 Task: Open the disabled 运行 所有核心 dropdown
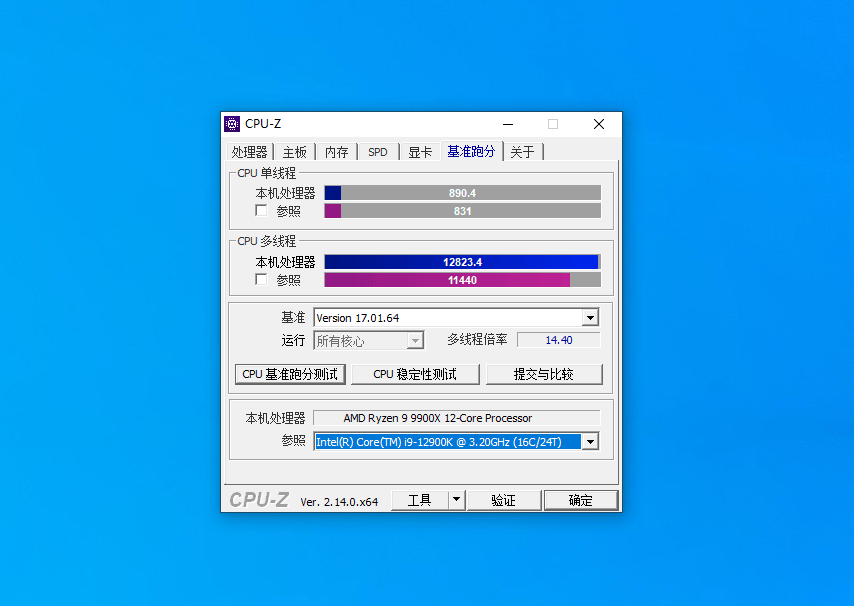(x=369, y=341)
